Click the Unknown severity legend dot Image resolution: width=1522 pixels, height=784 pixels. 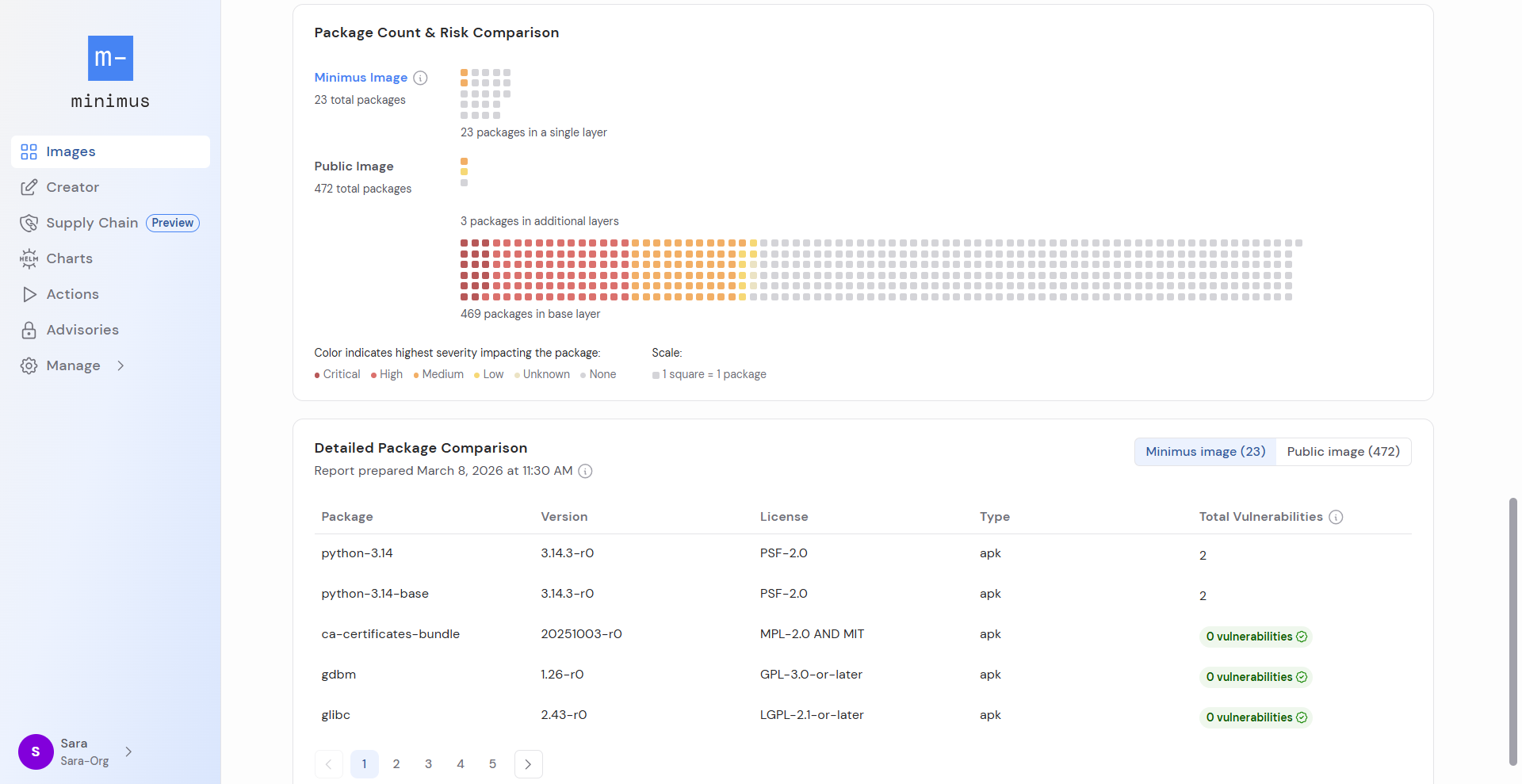point(517,375)
